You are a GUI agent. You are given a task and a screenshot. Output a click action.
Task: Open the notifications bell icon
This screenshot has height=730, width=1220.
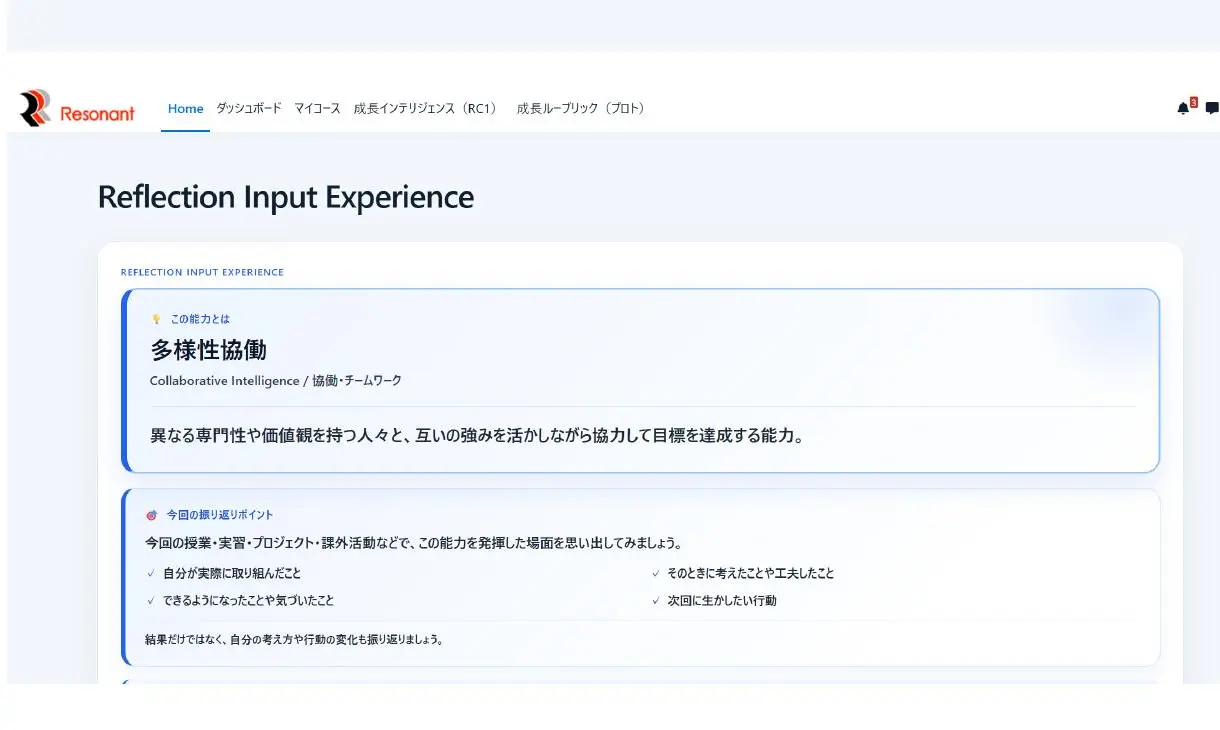1183,108
